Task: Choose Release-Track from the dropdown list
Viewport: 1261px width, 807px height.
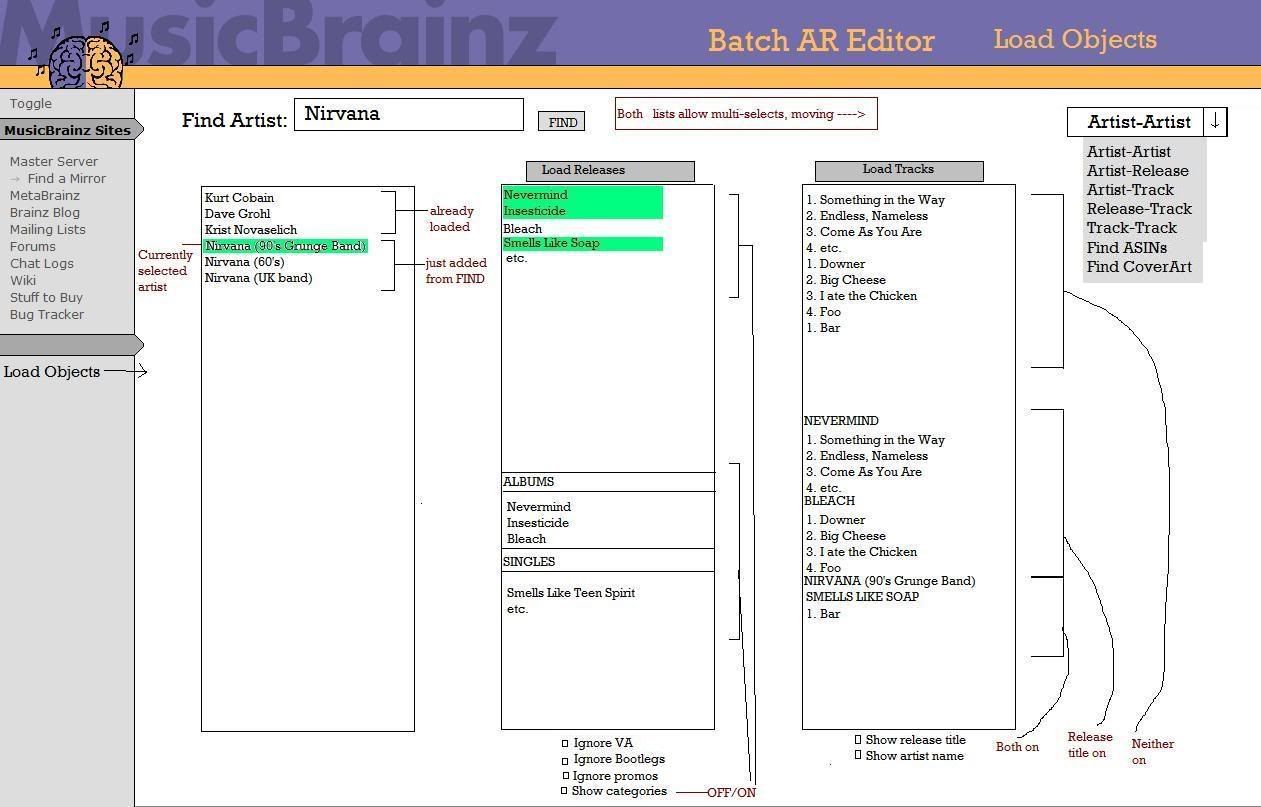Action: [x=1139, y=209]
